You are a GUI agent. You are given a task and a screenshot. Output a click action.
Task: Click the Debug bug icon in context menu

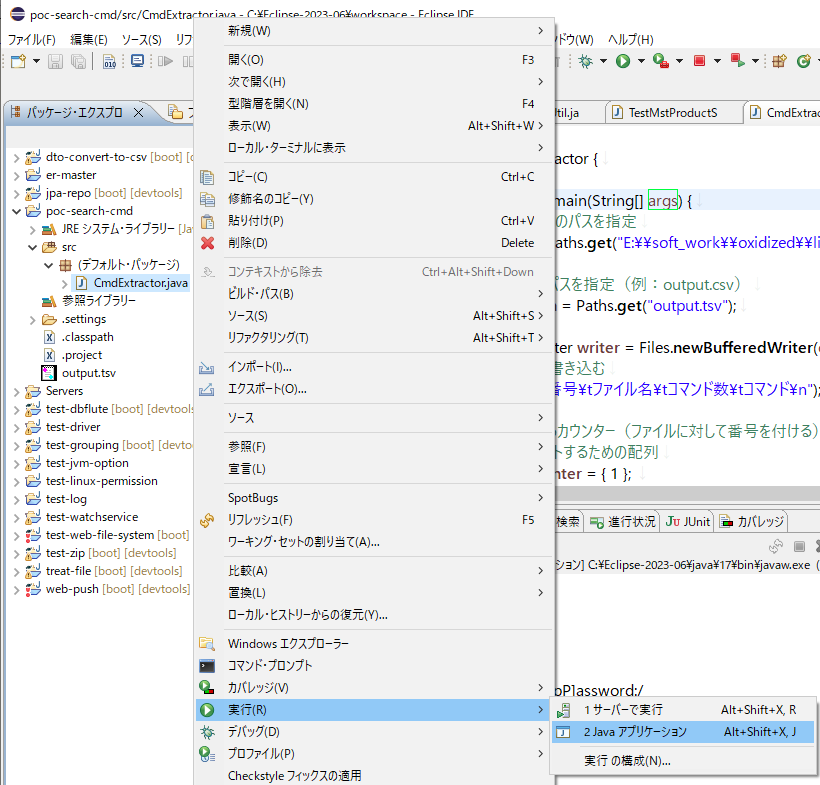(x=207, y=732)
